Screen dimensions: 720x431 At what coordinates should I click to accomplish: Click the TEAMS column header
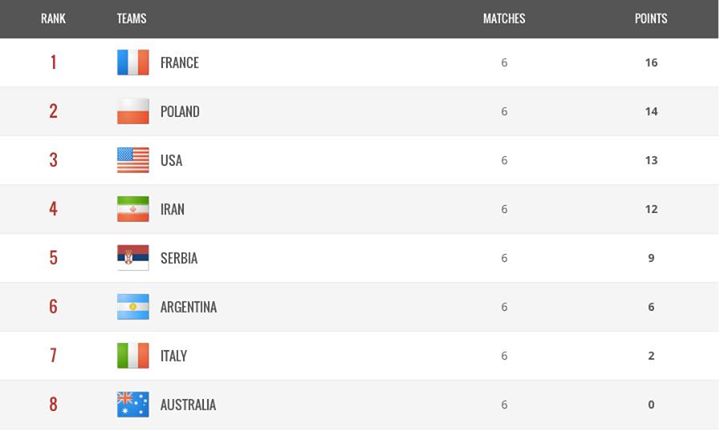point(131,18)
